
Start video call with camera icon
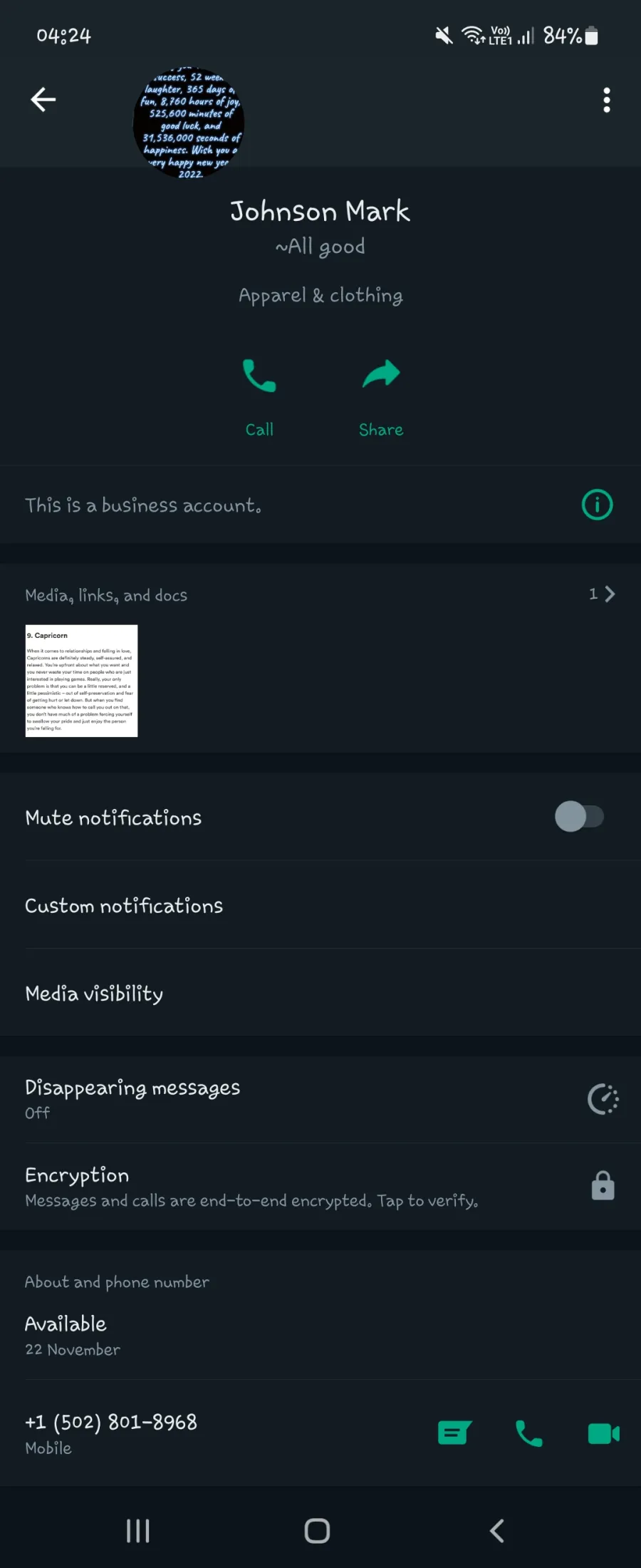tap(603, 1433)
